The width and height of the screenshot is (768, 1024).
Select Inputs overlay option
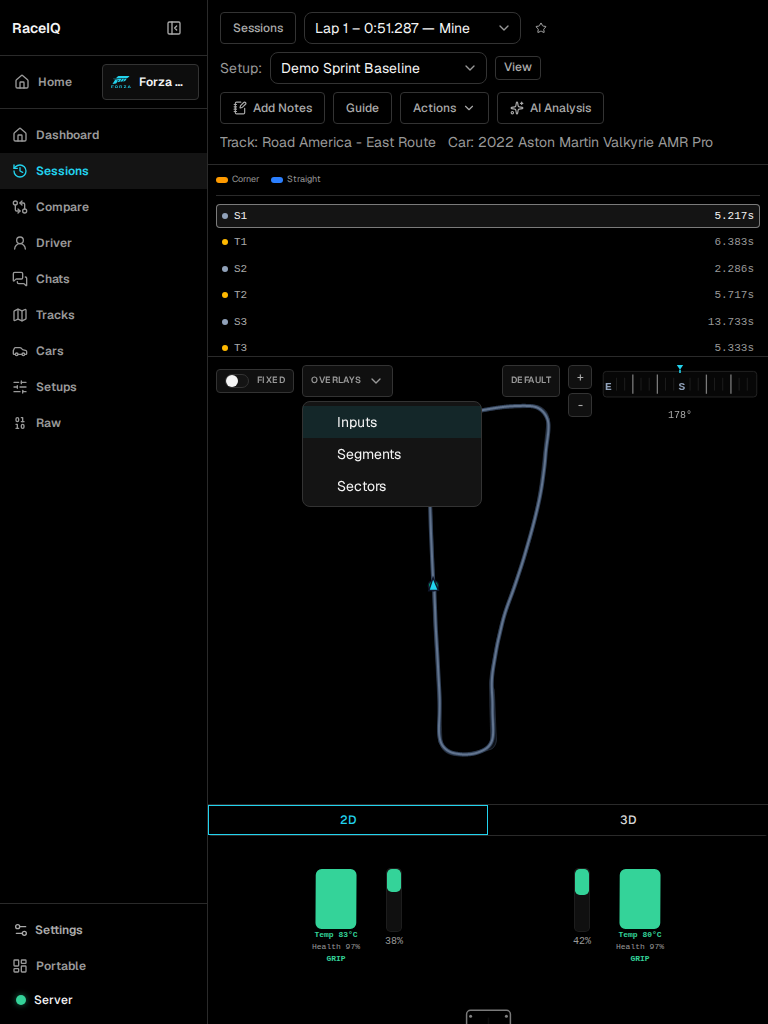click(x=392, y=422)
